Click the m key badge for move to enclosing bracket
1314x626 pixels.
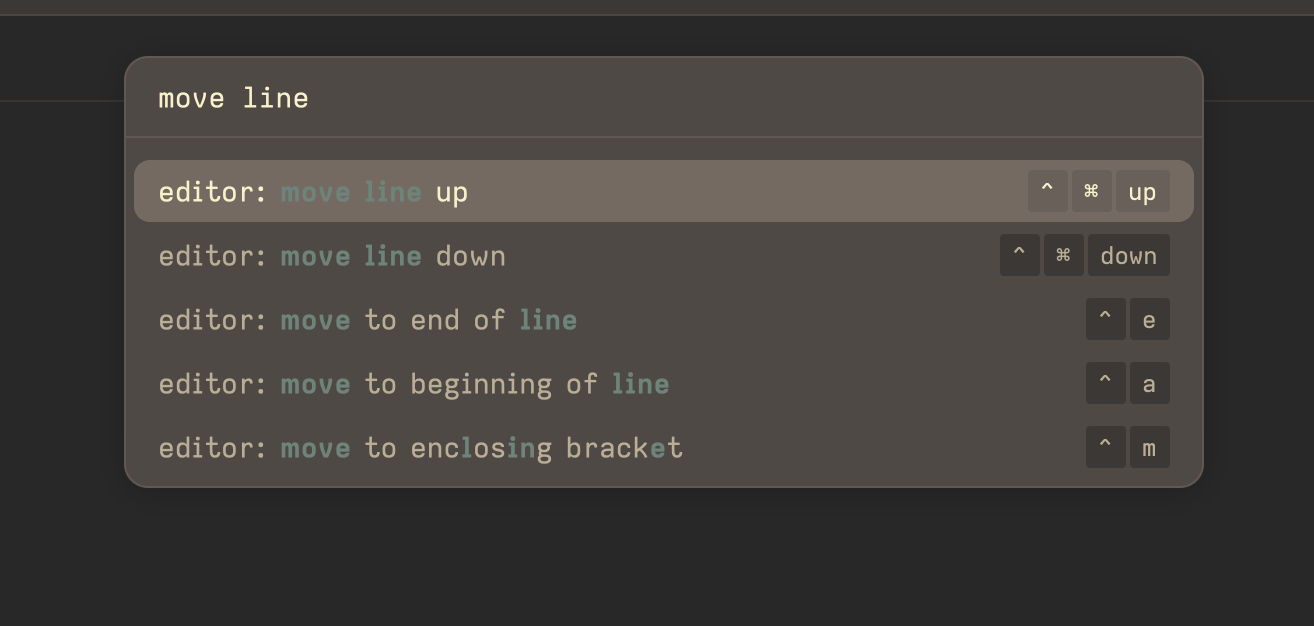tap(1150, 447)
